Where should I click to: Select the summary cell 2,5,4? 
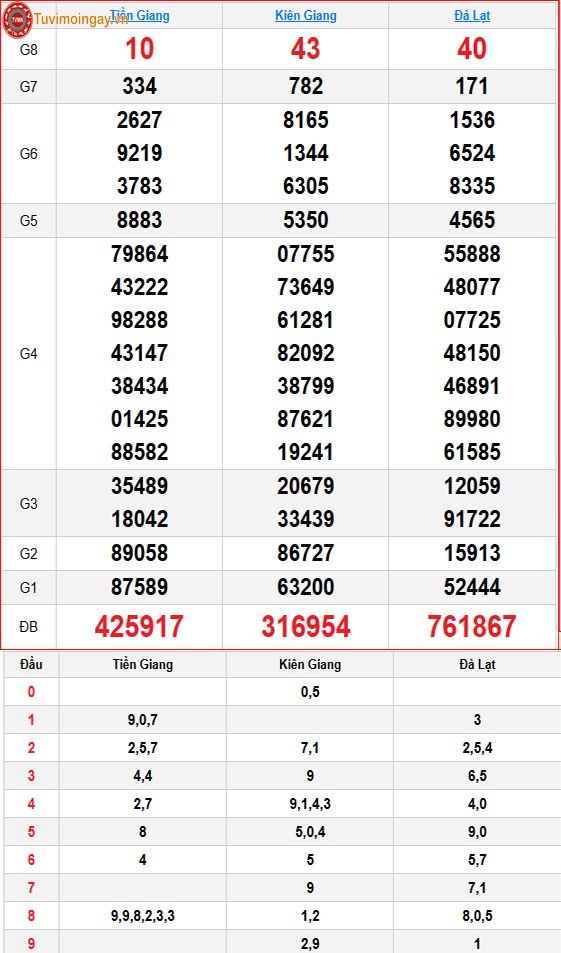[x=477, y=748]
